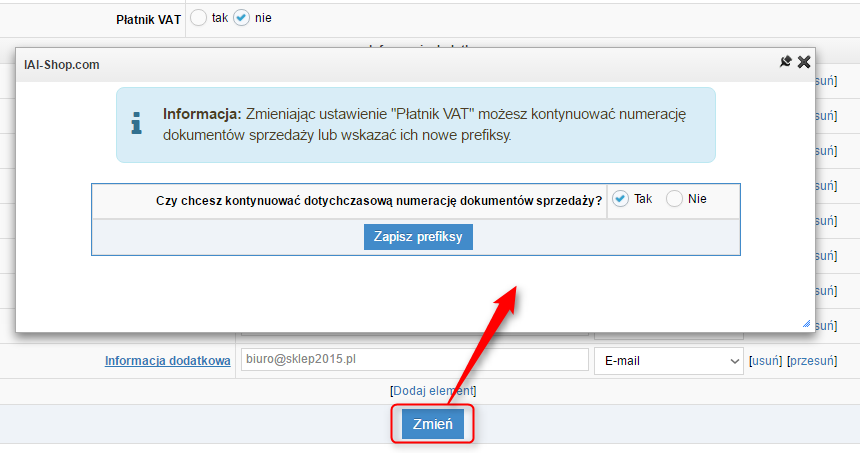Open the Informacja dodatkowa link

pos(168,361)
